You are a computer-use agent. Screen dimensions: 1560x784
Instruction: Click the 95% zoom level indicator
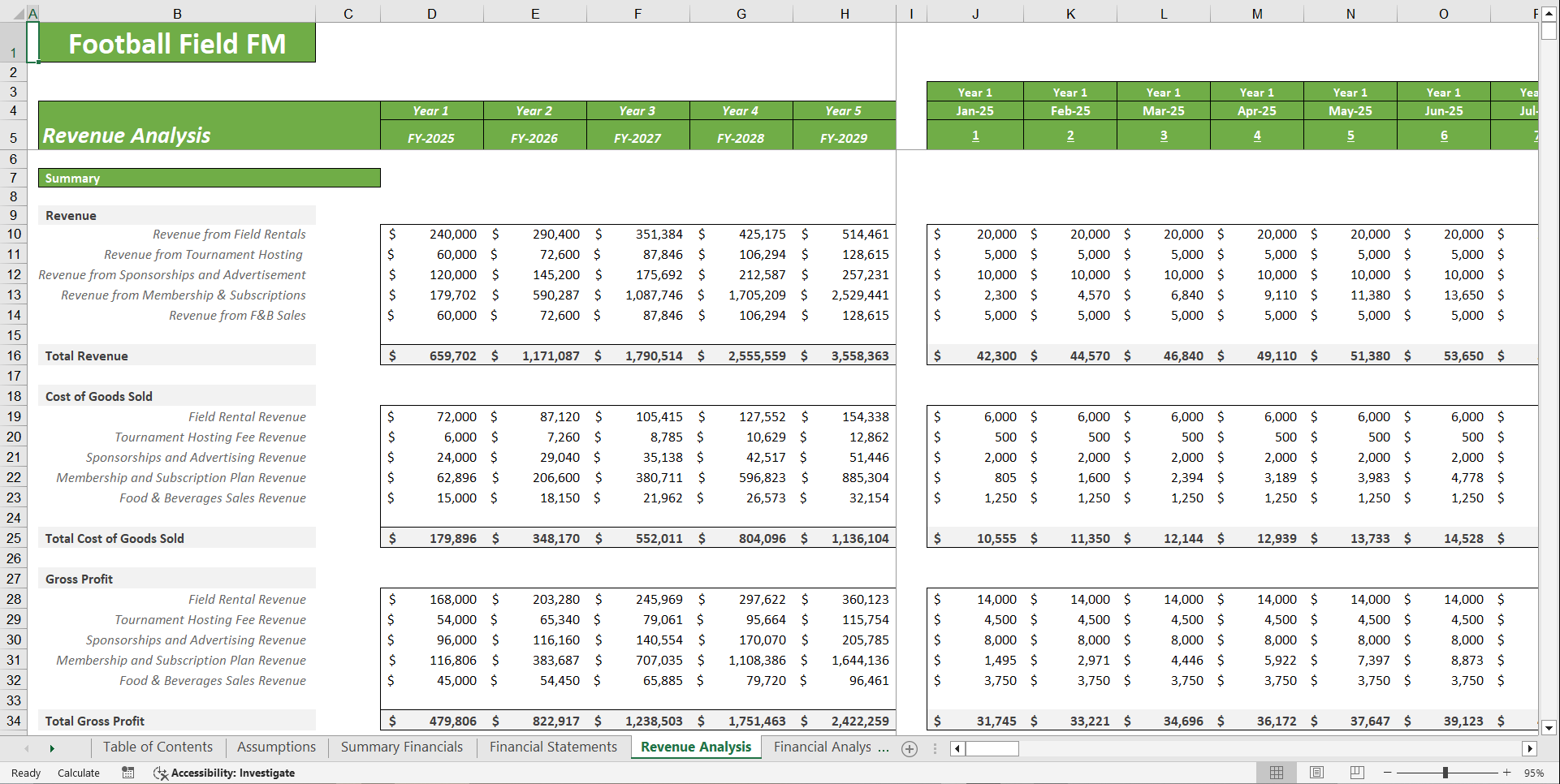pos(1536,773)
